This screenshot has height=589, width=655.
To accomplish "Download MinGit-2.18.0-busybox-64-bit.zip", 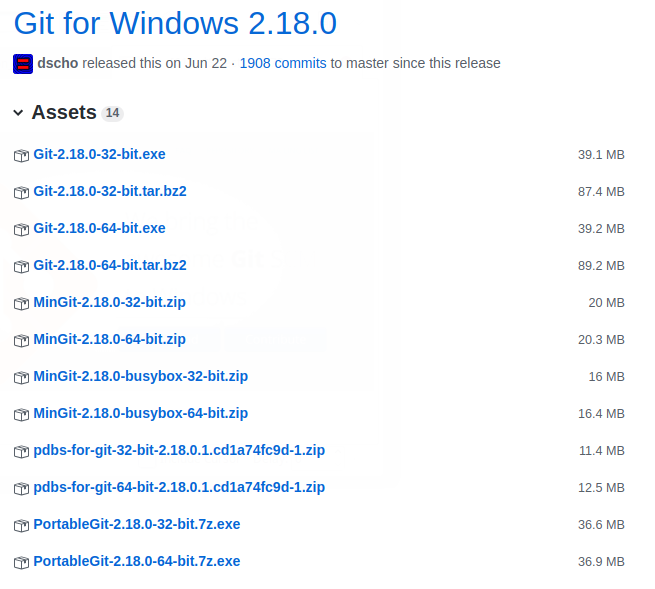I will click(x=141, y=413).
